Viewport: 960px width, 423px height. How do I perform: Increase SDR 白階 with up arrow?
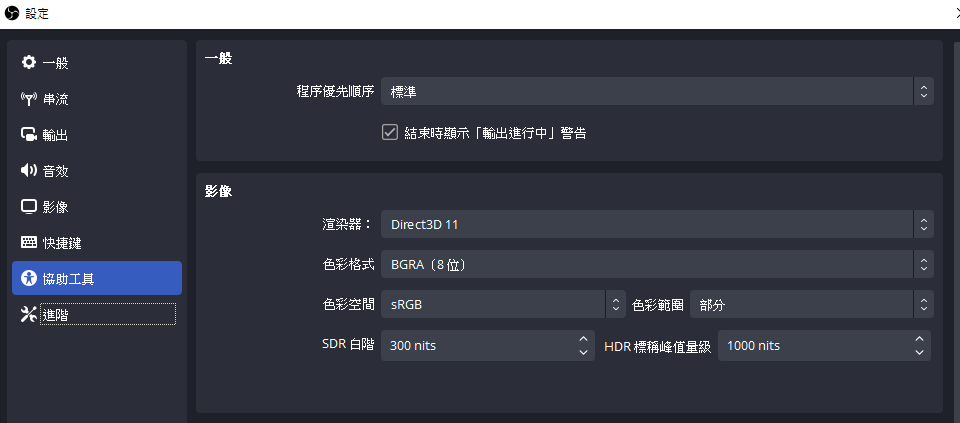(583, 339)
